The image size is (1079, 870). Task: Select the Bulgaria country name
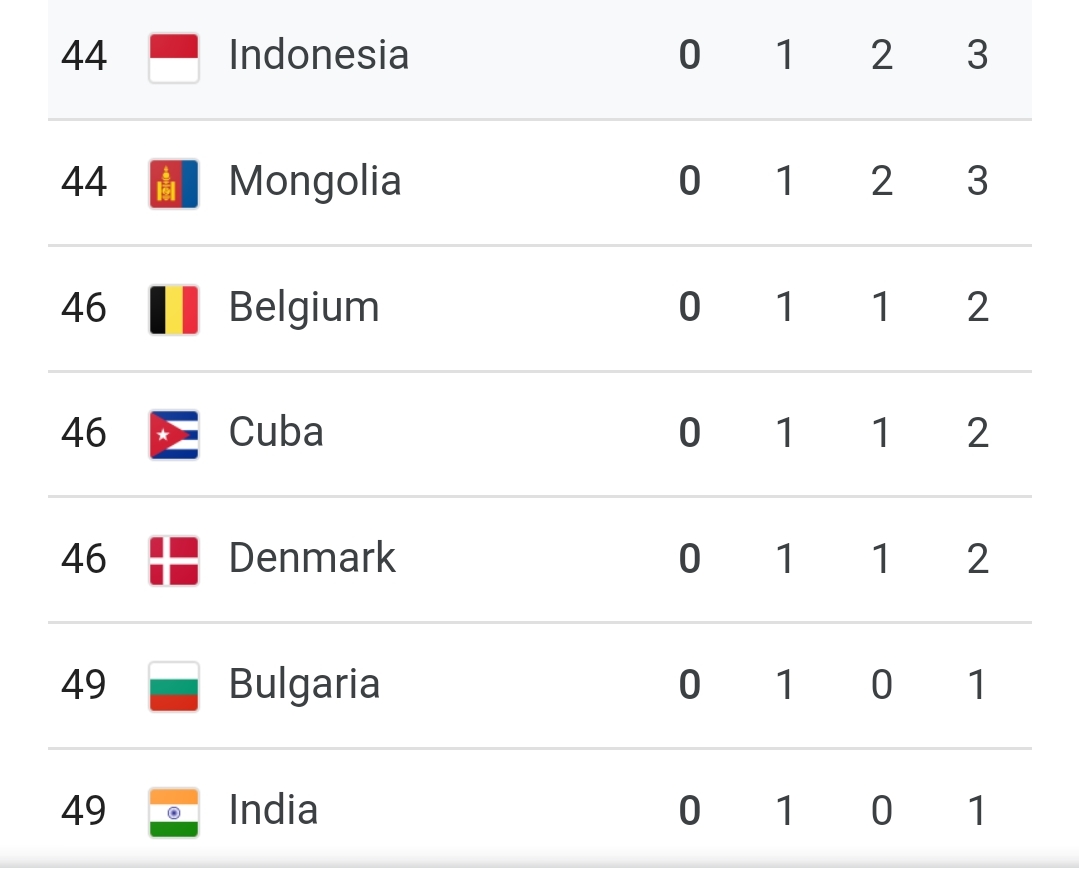304,685
